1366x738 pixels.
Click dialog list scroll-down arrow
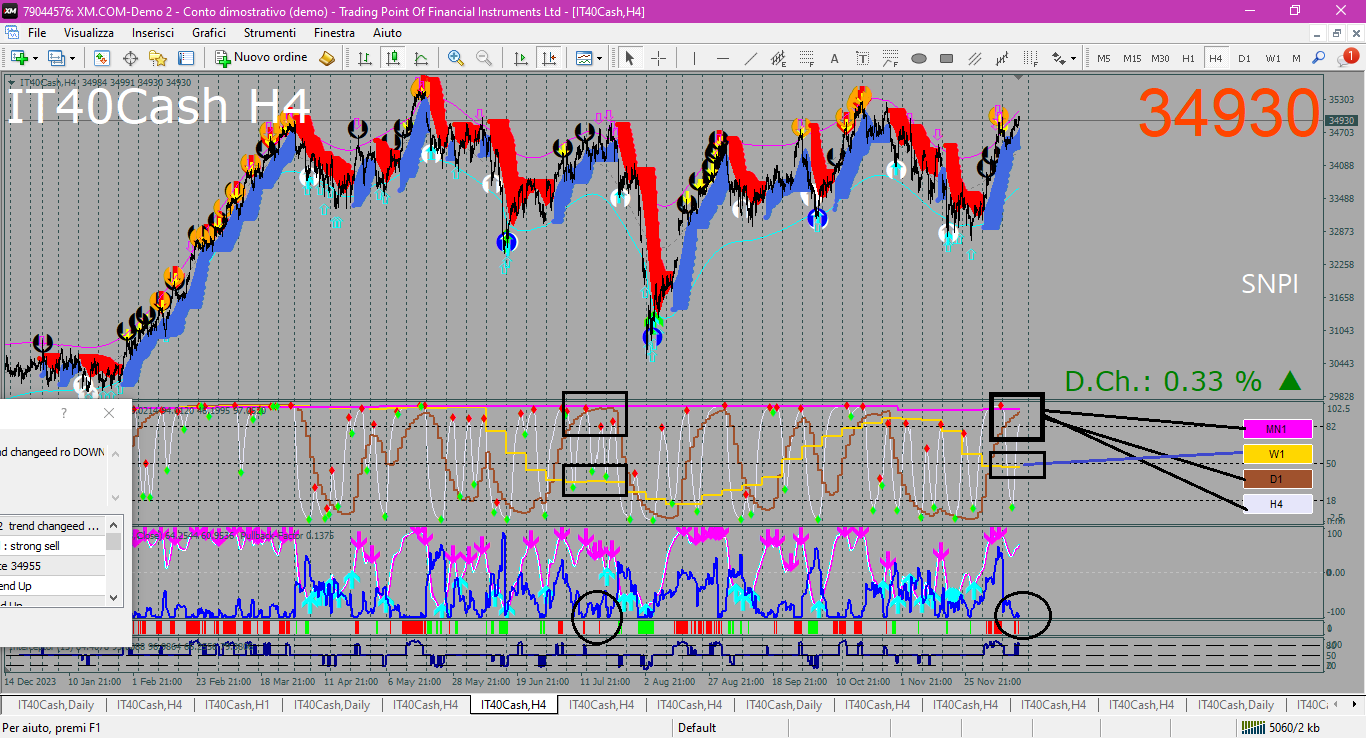pos(114,597)
